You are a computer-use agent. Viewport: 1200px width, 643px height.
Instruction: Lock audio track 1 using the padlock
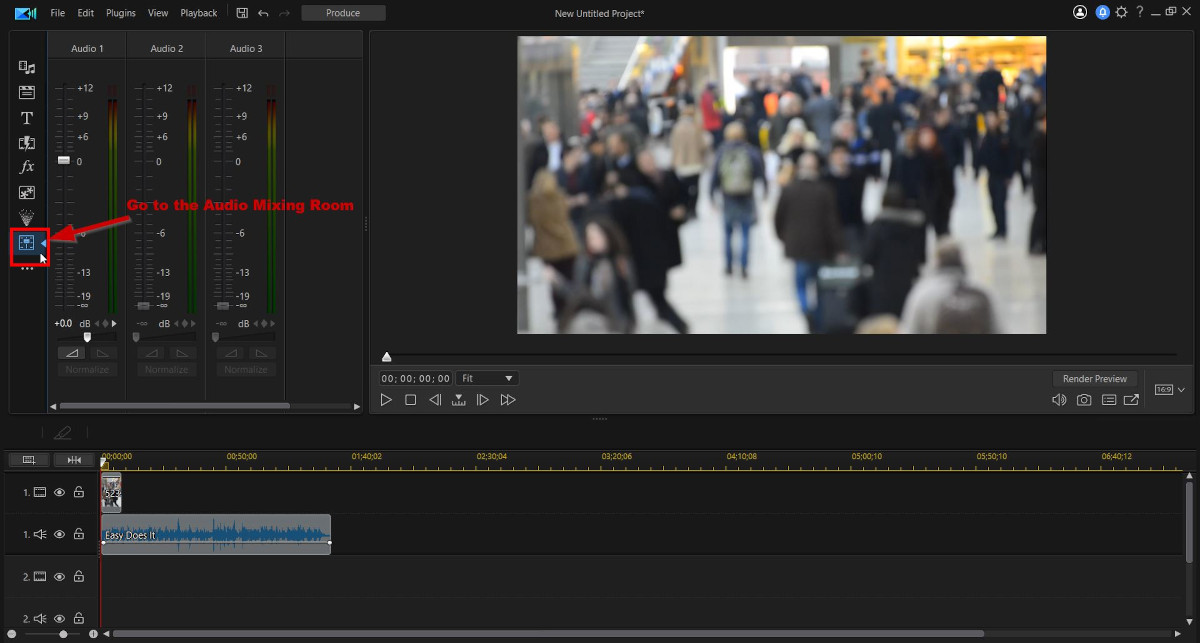click(x=79, y=534)
